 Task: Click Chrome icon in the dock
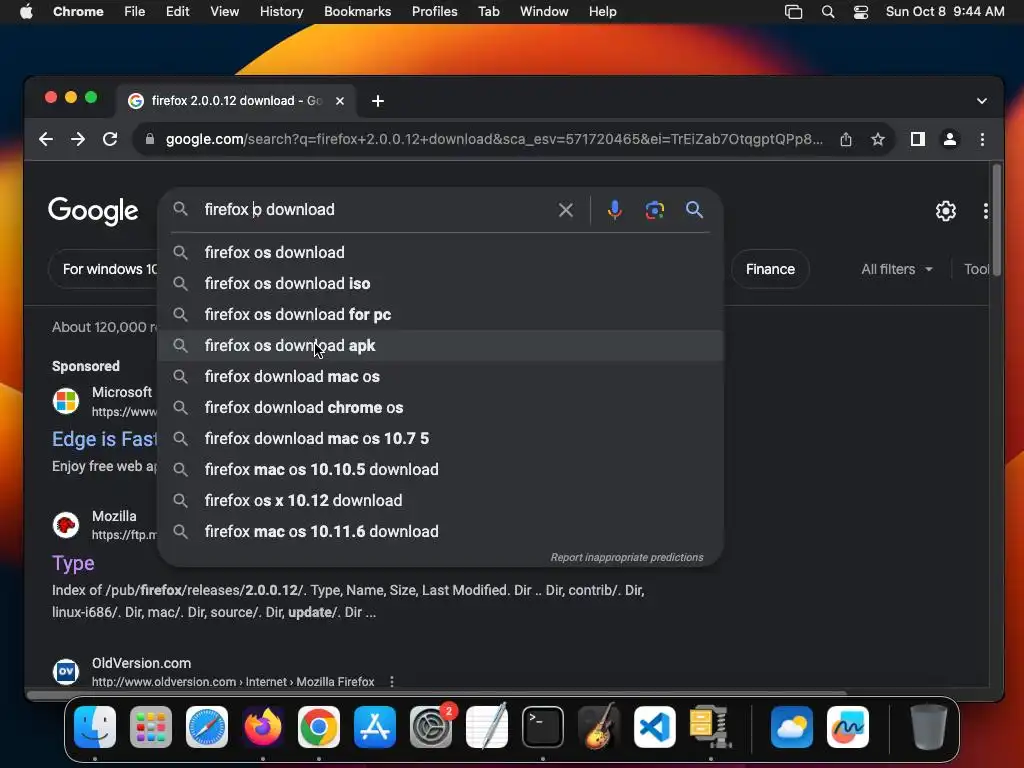(x=319, y=727)
